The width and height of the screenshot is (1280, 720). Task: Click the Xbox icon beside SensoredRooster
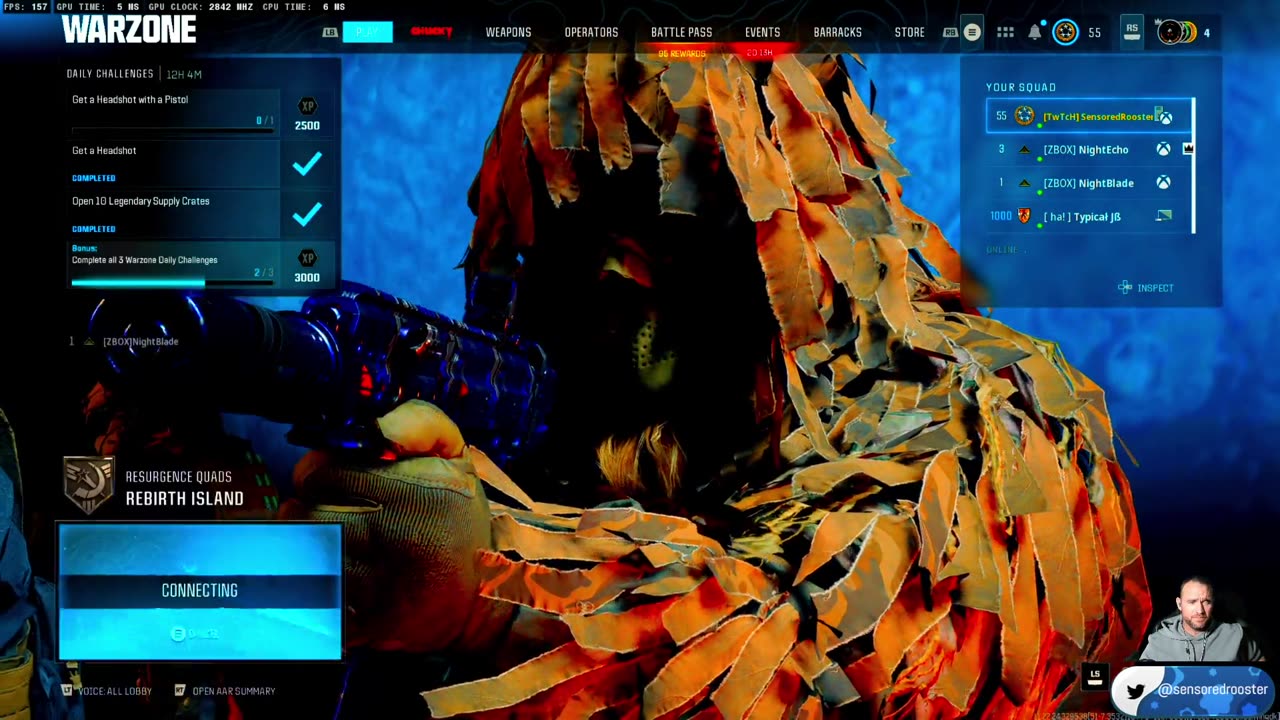point(1165,117)
